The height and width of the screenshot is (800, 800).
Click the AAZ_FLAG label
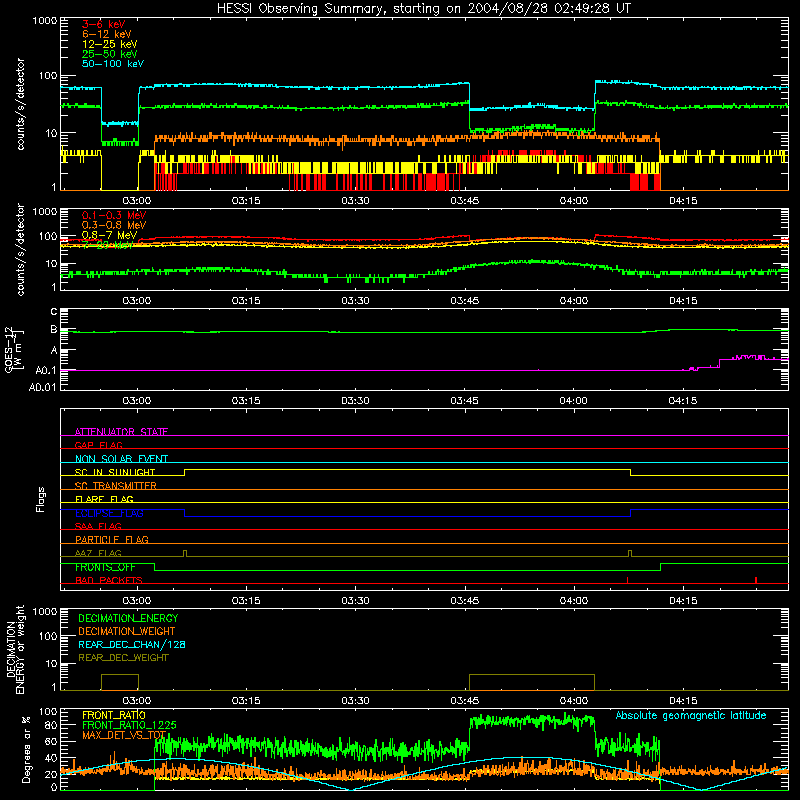coord(98,553)
